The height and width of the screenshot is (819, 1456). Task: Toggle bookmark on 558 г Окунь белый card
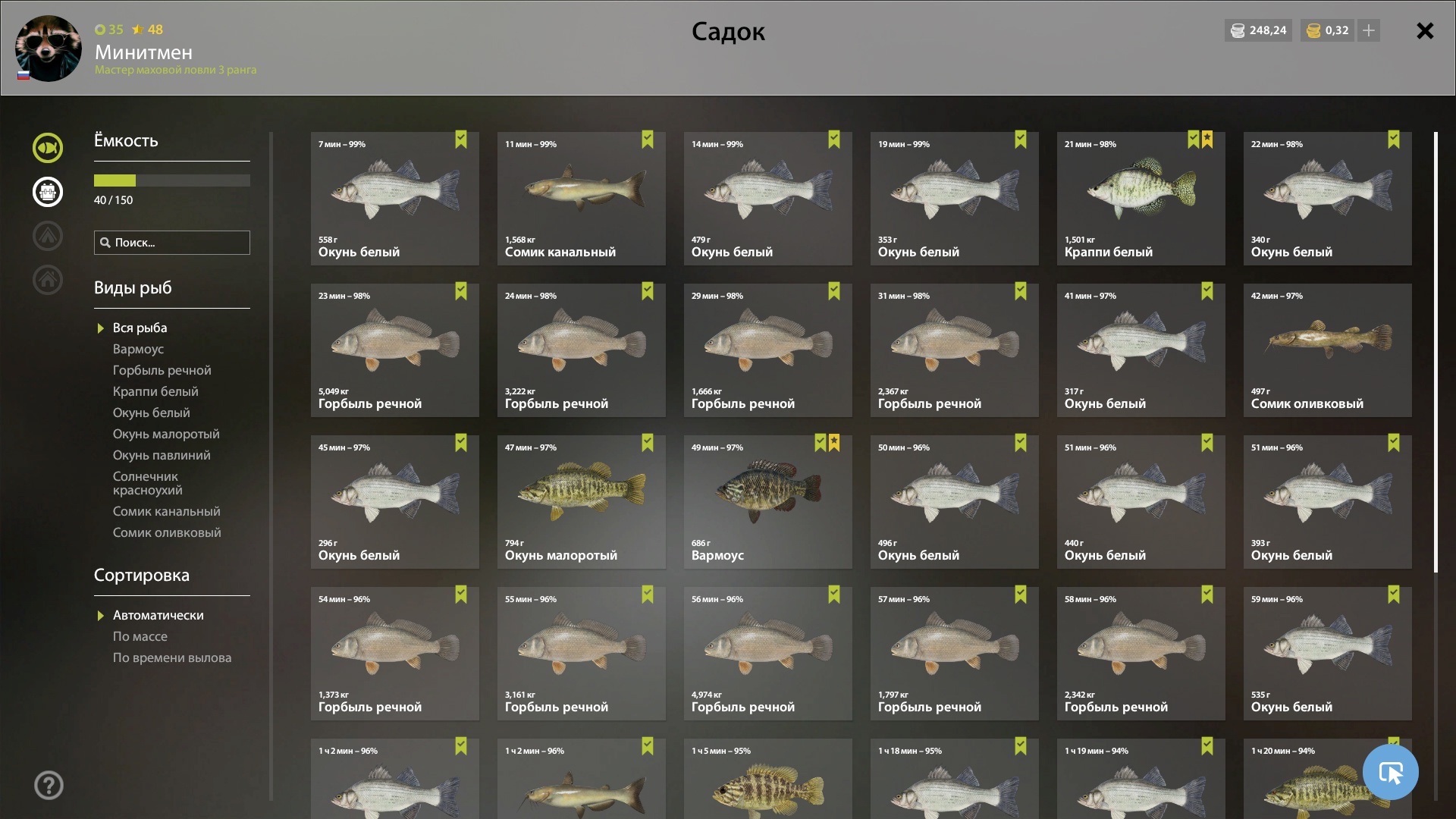[461, 140]
